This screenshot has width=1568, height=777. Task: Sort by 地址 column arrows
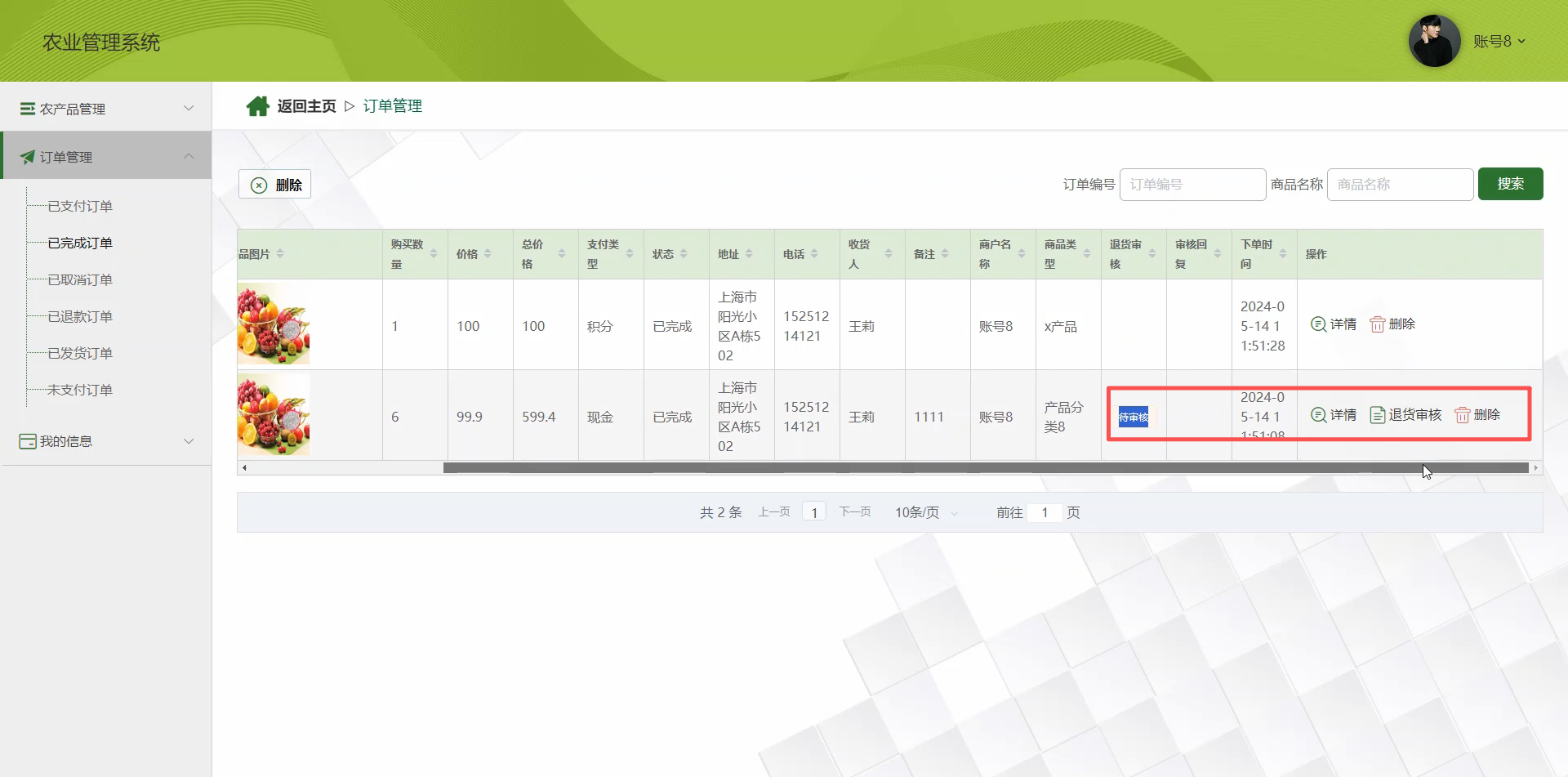749,254
